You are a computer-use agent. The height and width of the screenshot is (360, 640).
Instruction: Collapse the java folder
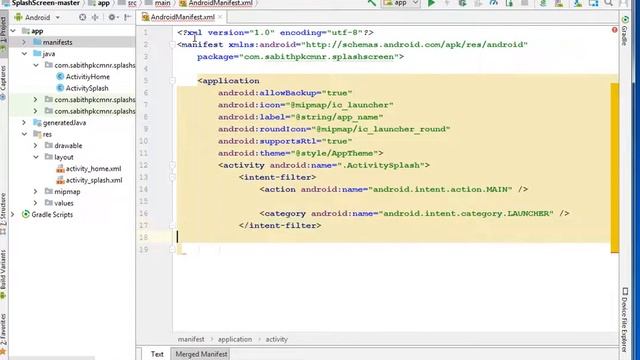click(24, 54)
